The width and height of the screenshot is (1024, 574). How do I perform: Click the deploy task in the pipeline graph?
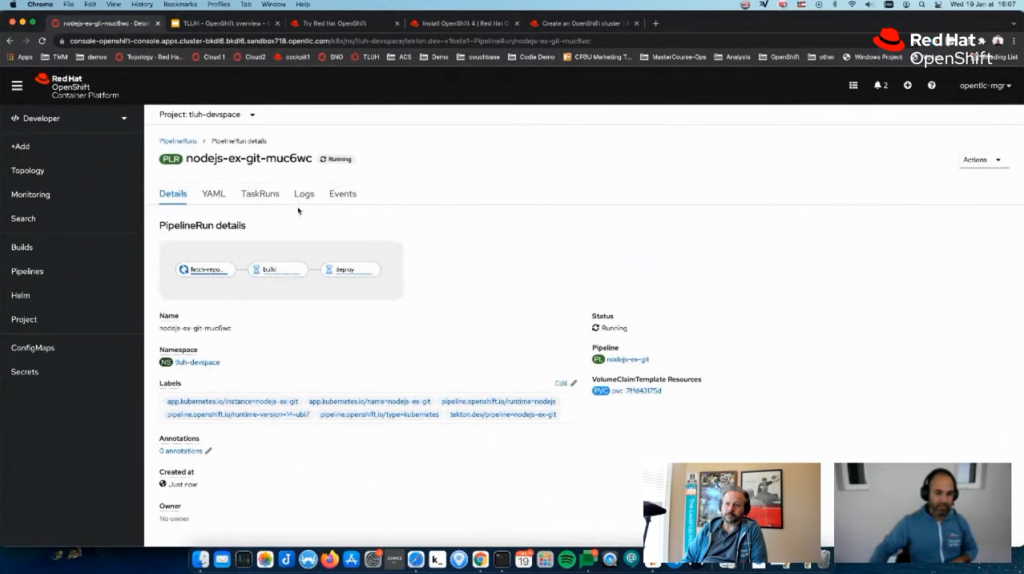pyautogui.click(x=350, y=269)
